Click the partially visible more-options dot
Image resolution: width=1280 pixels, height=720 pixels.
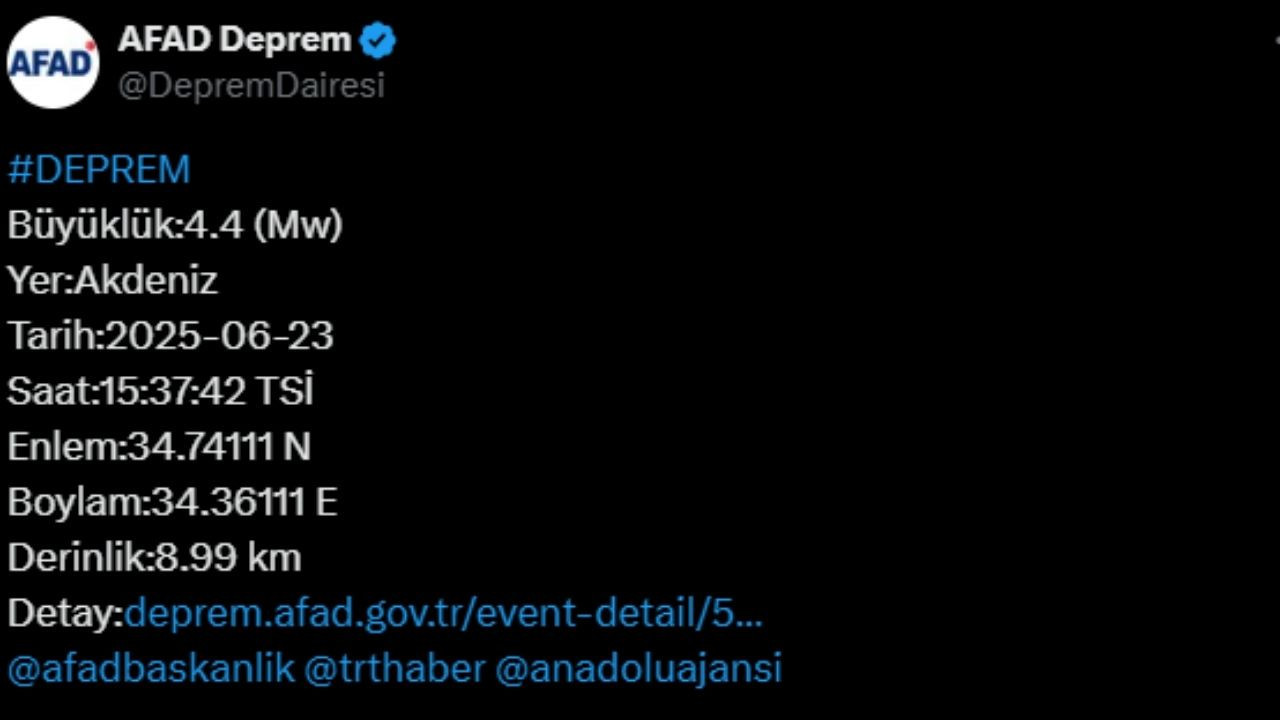[1277, 40]
